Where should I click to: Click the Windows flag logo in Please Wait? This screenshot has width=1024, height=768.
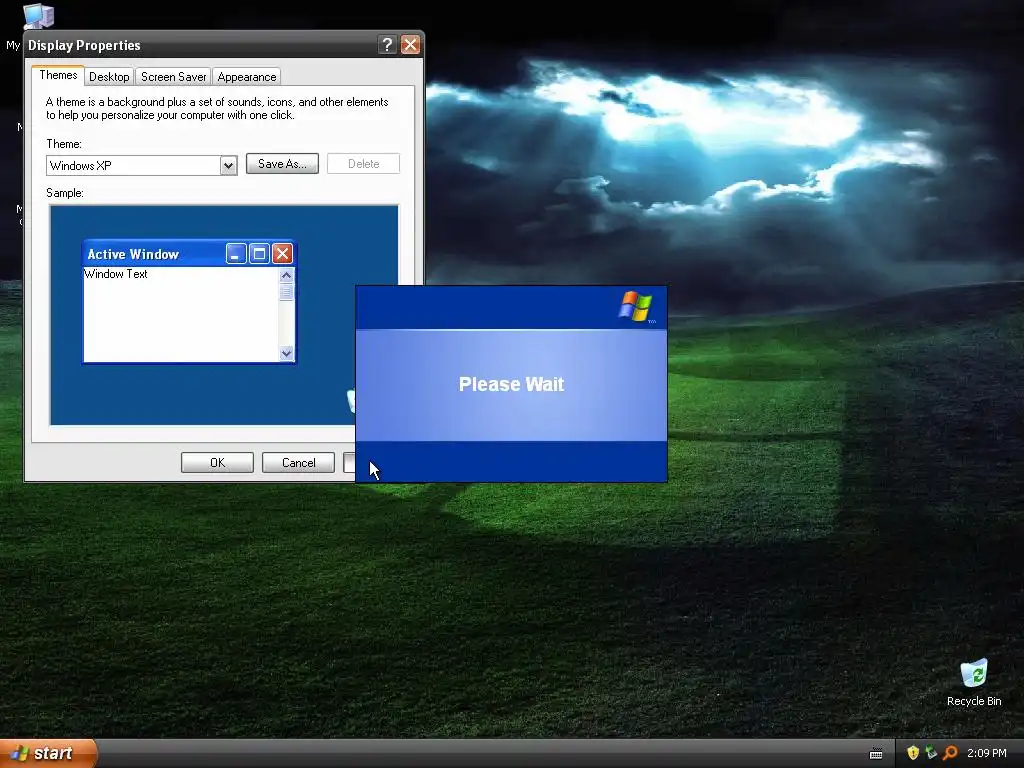pyautogui.click(x=635, y=306)
